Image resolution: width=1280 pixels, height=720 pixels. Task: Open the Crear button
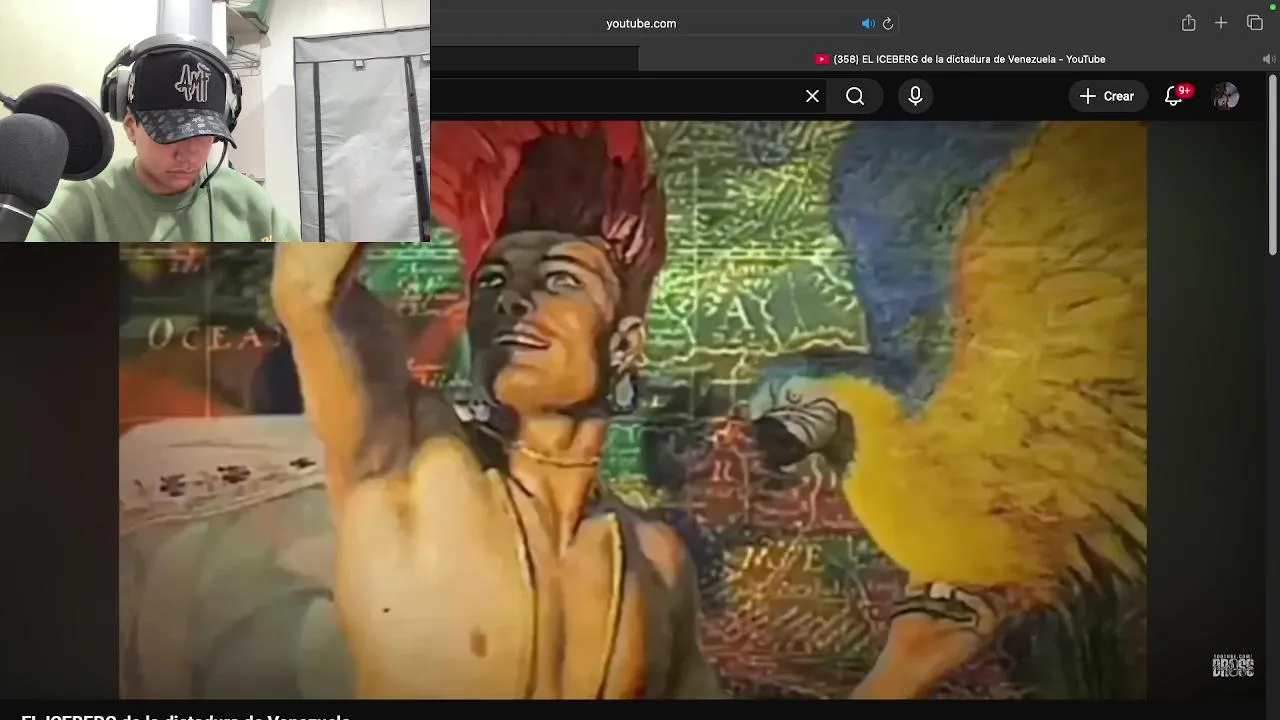click(x=1107, y=96)
